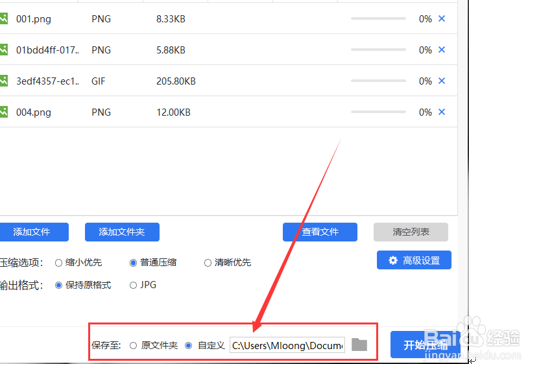Screen dimensions: 553x375
Task: Click the 清空列表 button
Action: 411,232
